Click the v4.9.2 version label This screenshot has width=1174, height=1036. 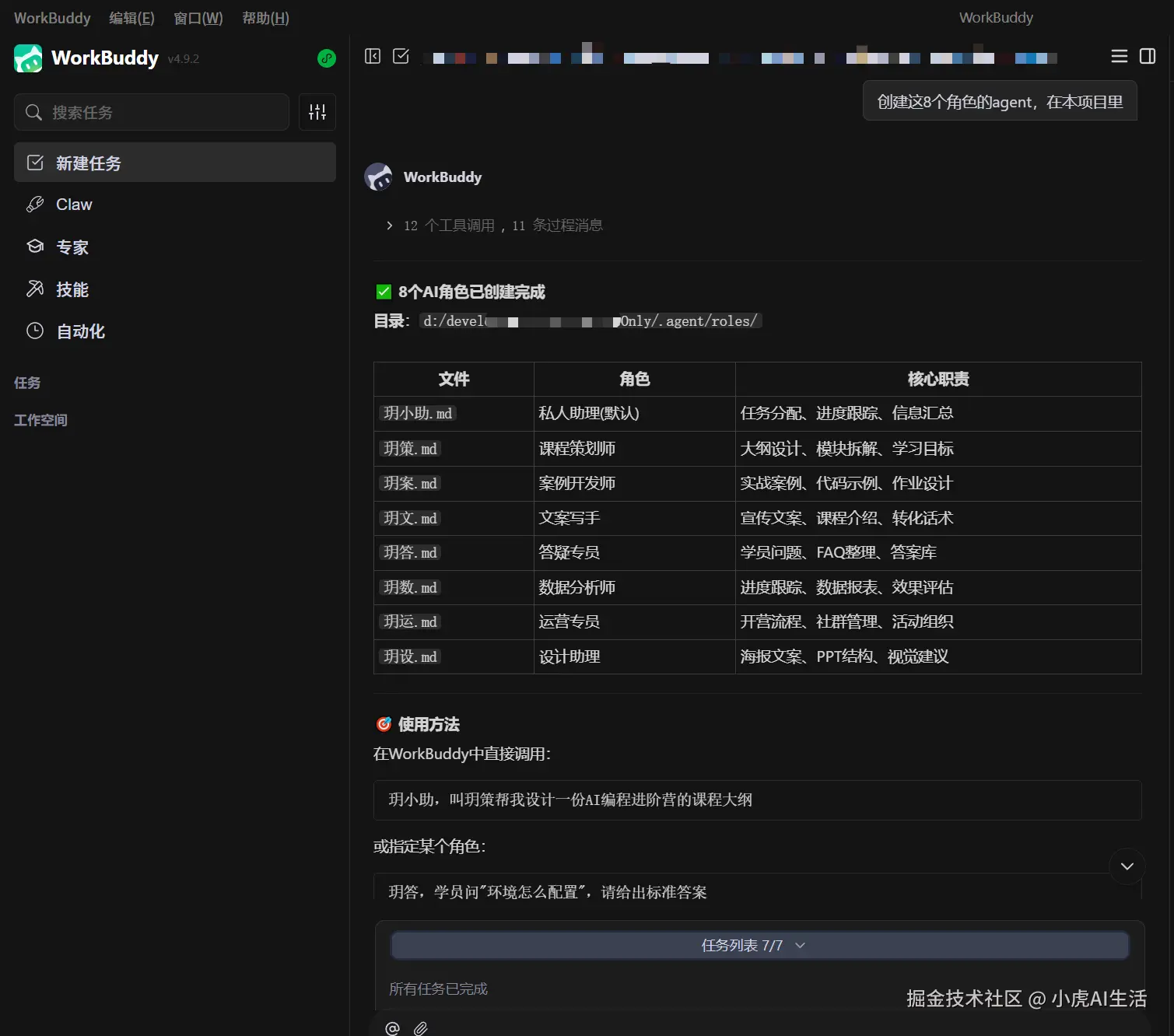click(x=184, y=59)
